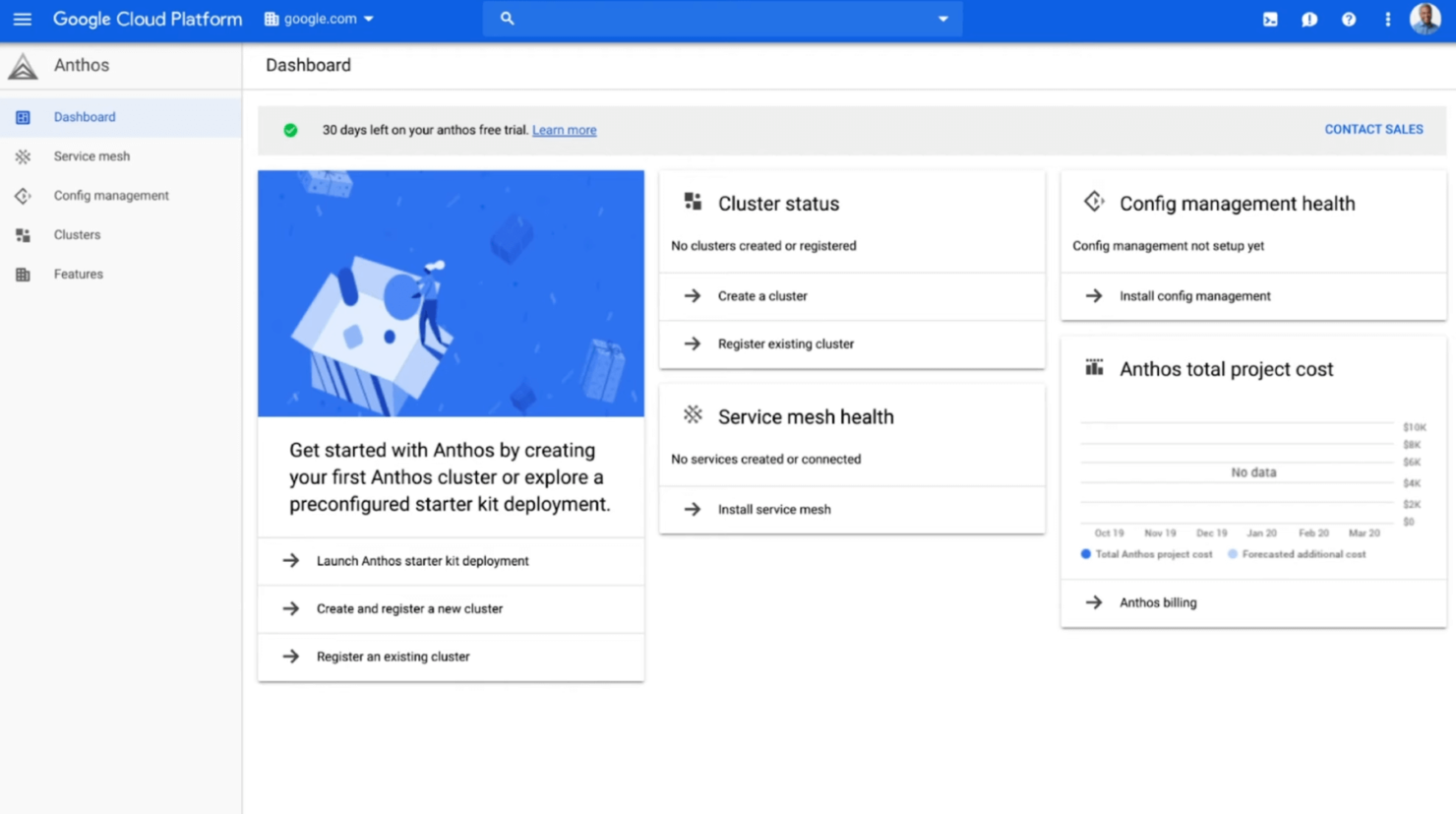Open the google.com project selector dropdown

(317, 19)
